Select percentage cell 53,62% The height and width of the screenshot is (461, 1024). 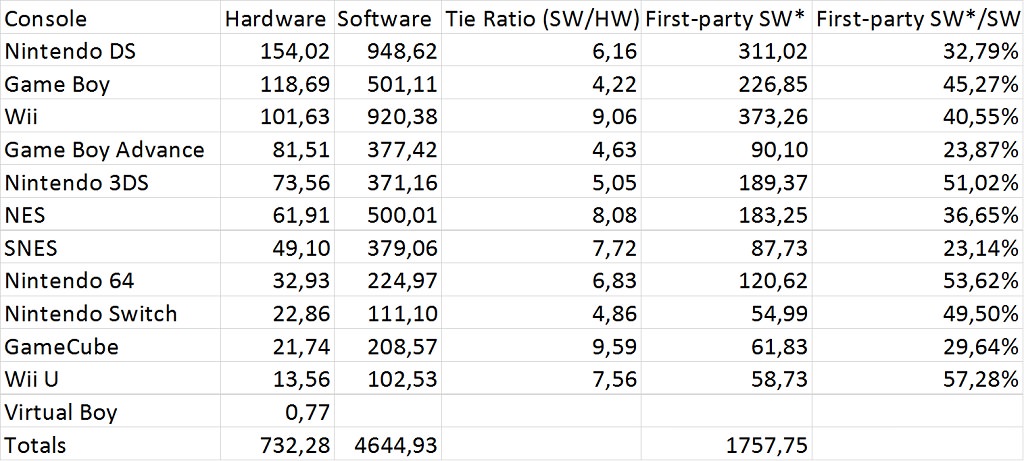coord(918,280)
